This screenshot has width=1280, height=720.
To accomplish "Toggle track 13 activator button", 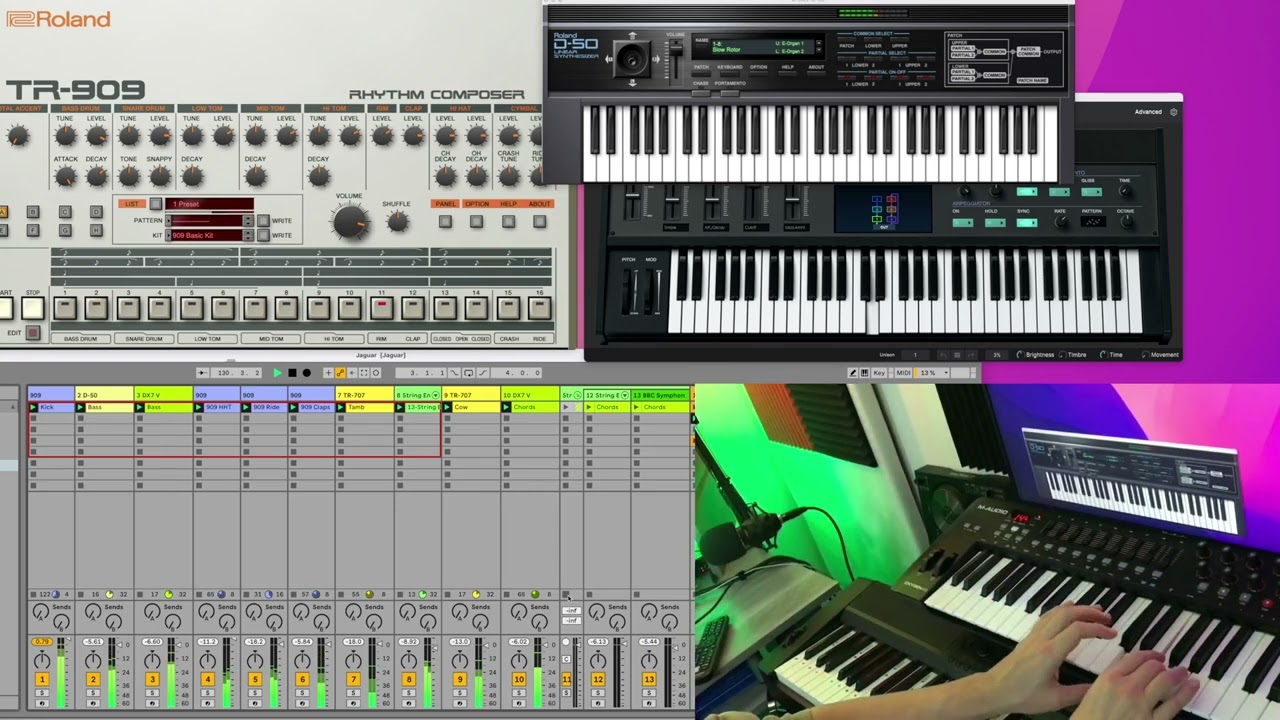I will click(649, 679).
